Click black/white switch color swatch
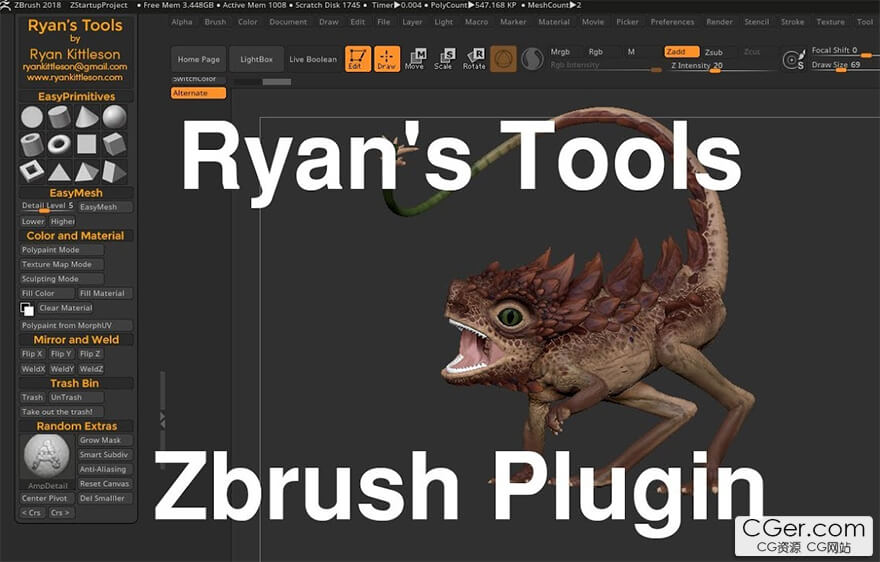880x562 pixels. (27, 309)
